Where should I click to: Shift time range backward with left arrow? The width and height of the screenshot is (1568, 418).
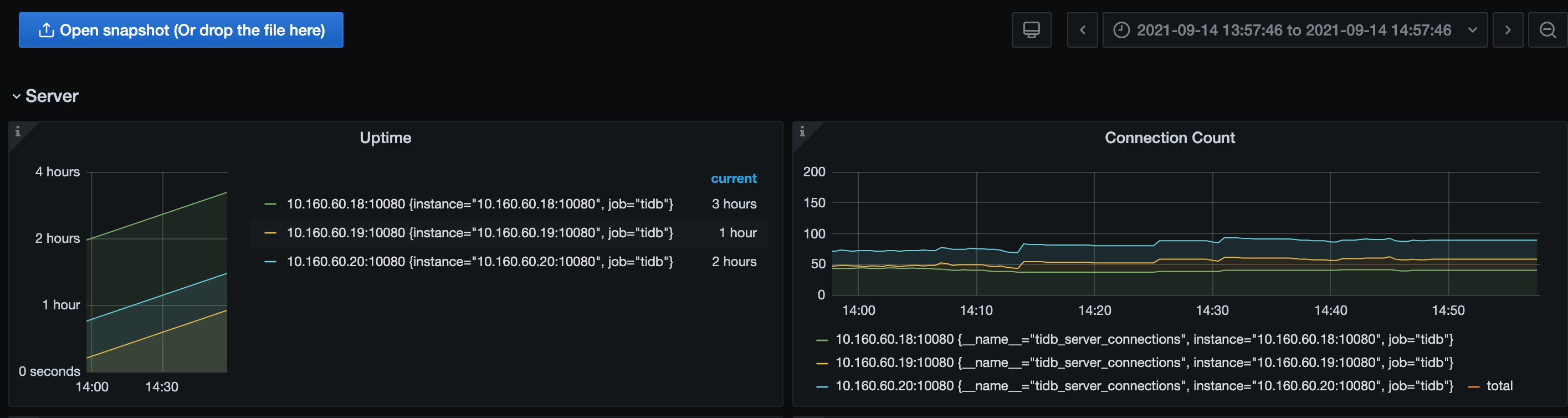1082,30
